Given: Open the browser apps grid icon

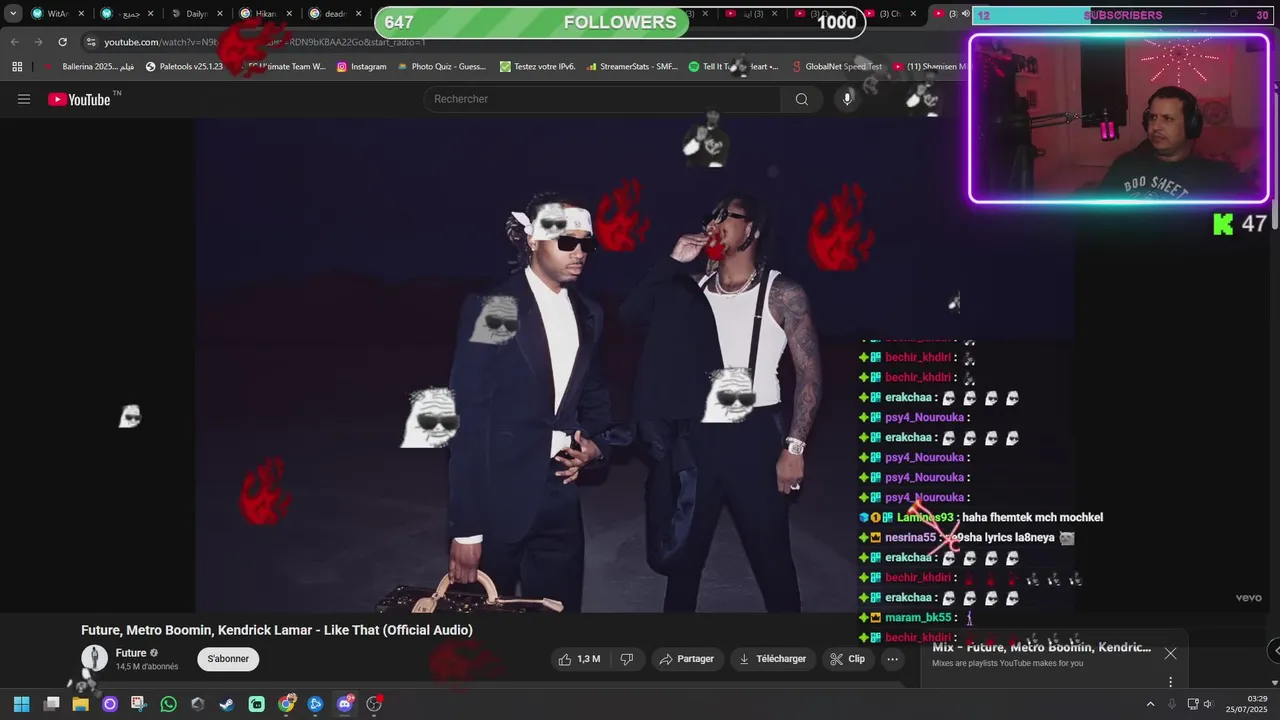Looking at the screenshot, I should pyautogui.click(x=17, y=67).
